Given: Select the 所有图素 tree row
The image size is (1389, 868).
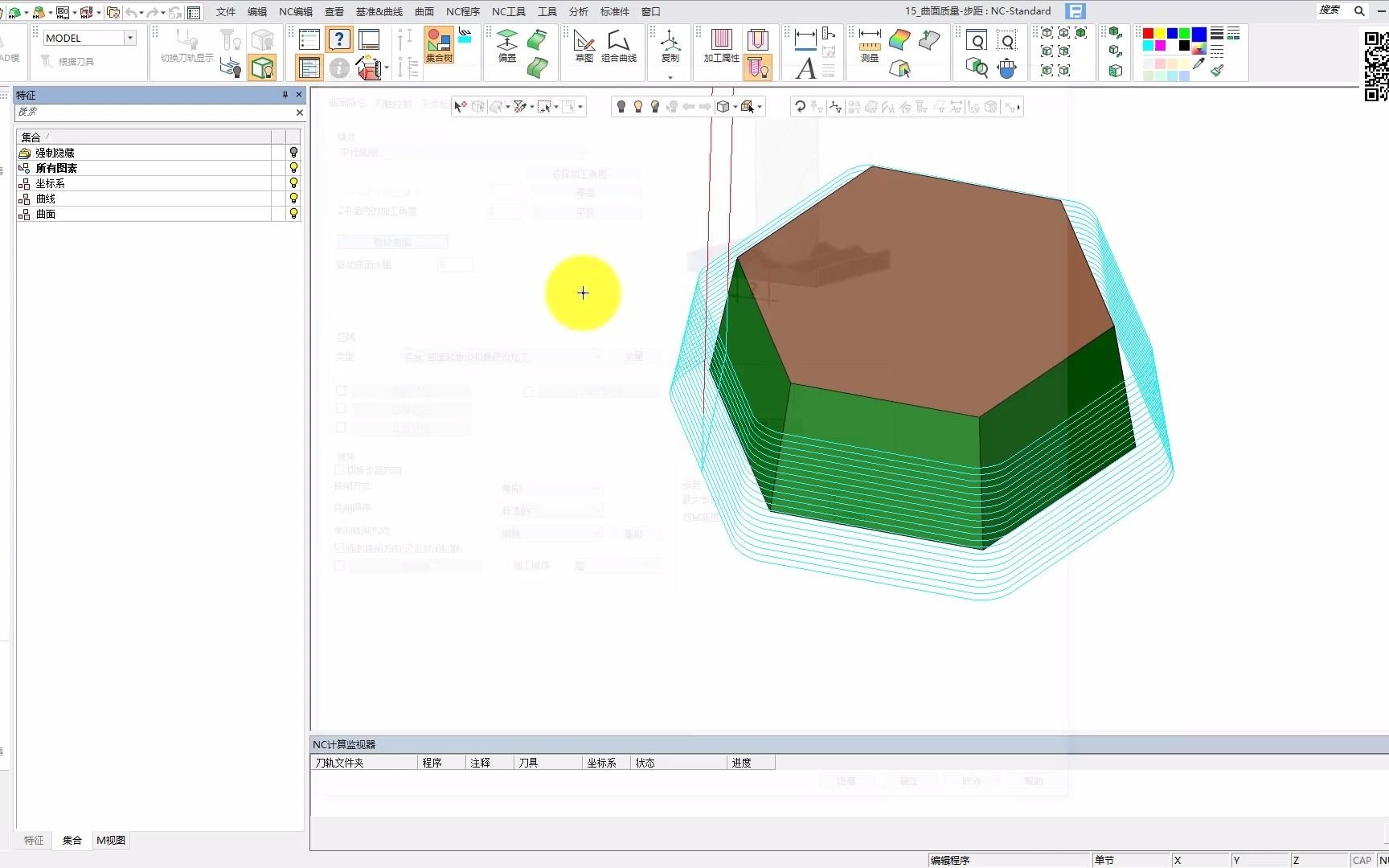Looking at the screenshot, I should point(56,168).
